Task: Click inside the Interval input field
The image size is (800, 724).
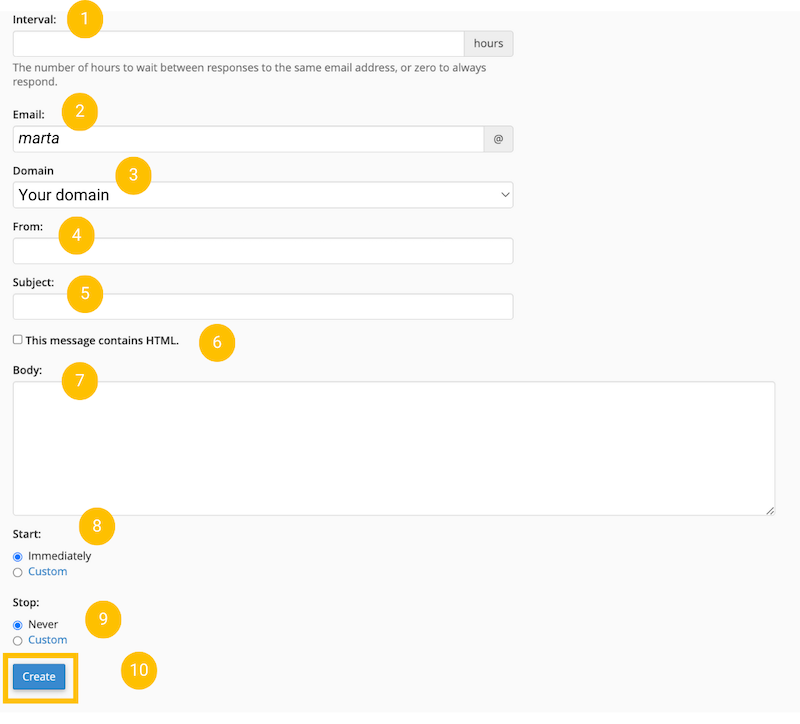Action: 238,44
